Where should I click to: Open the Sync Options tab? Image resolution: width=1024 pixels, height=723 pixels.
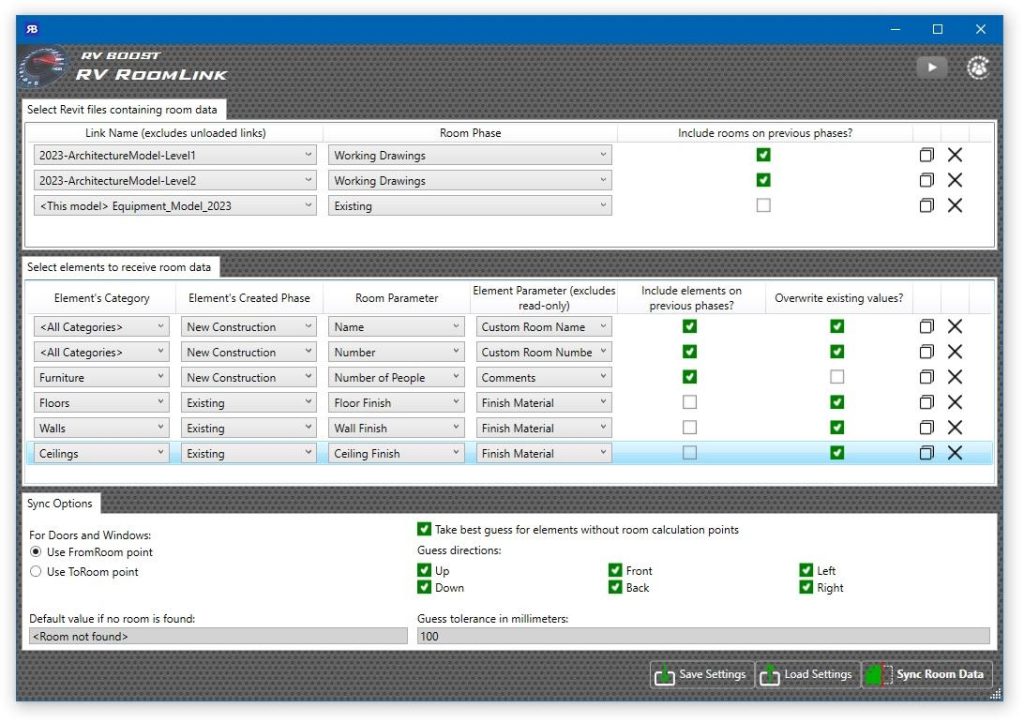click(x=61, y=504)
